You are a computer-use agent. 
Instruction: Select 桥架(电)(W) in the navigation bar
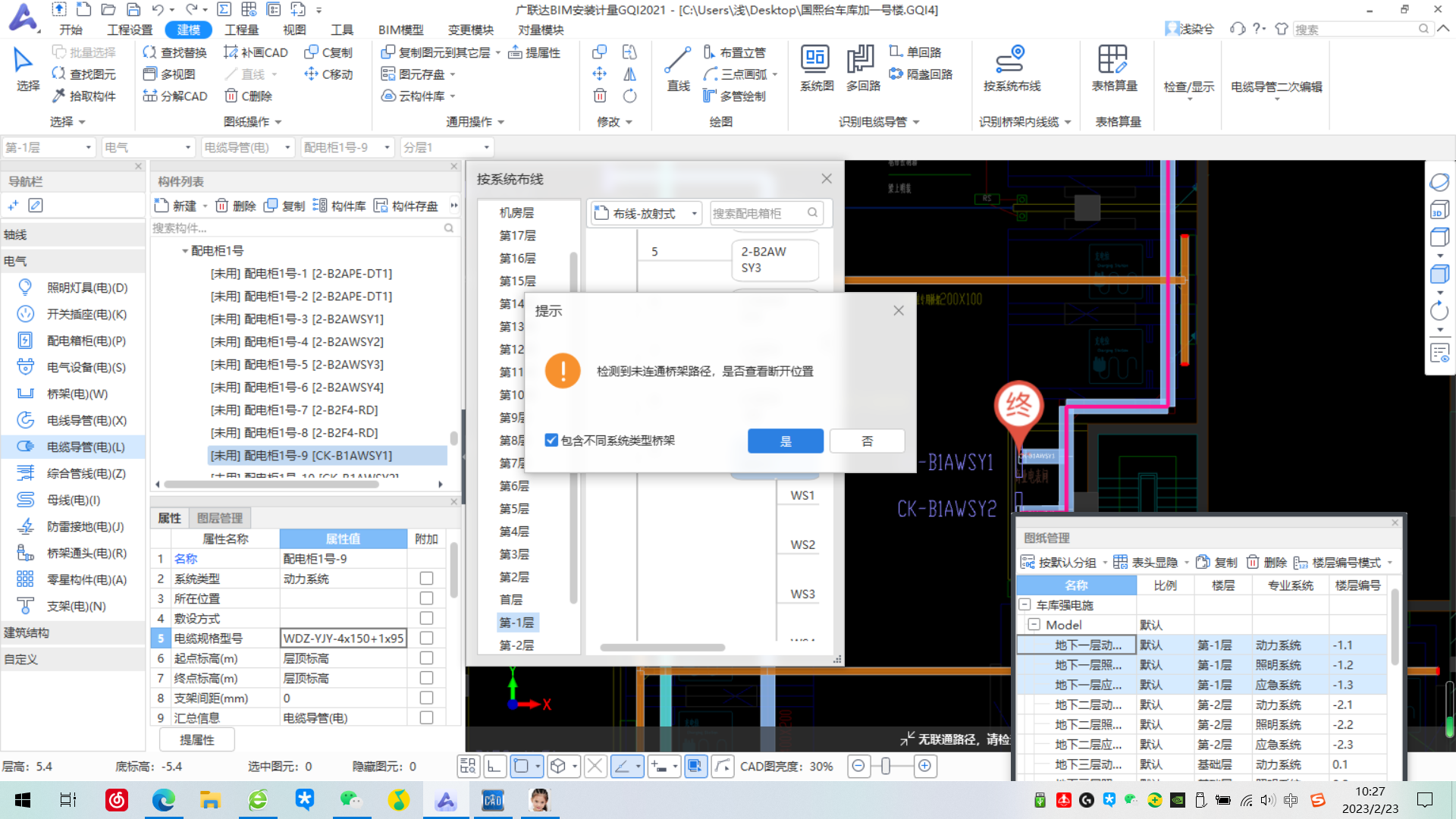(x=73, y=394)
